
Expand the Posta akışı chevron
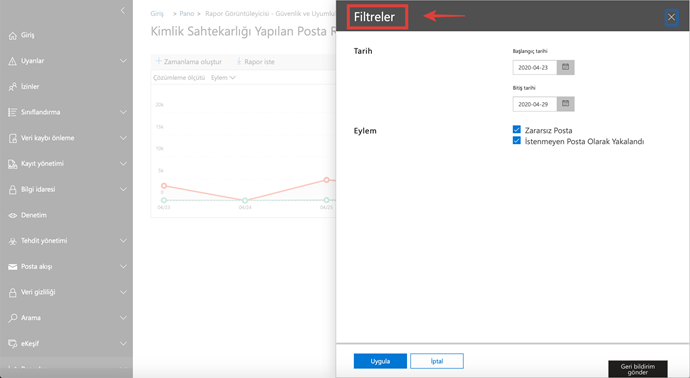pos(123,266)
